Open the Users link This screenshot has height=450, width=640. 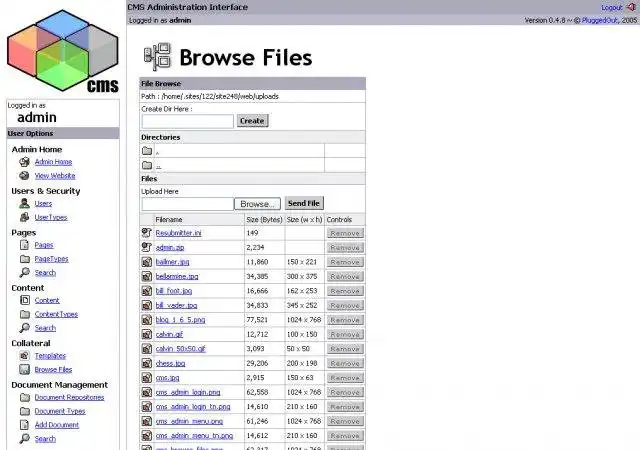click(43, 204)
